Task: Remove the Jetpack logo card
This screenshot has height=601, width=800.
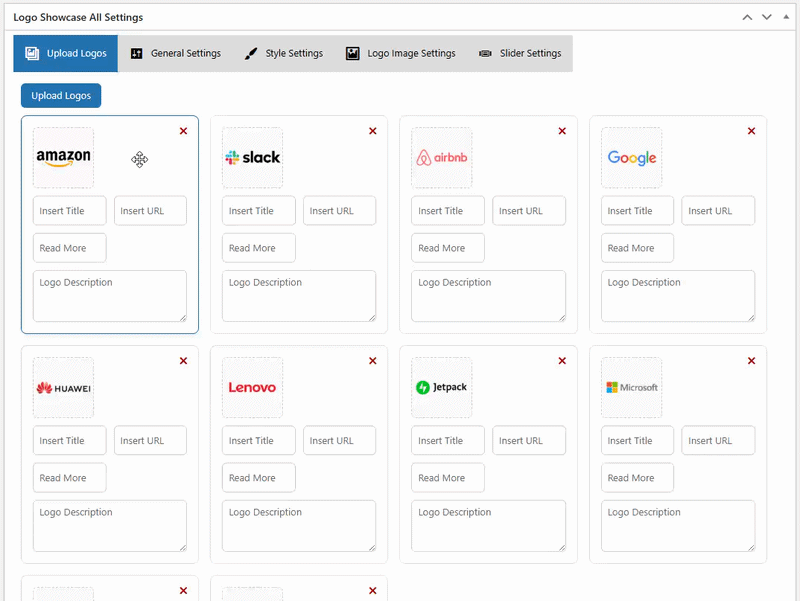Action: point(562,361)
